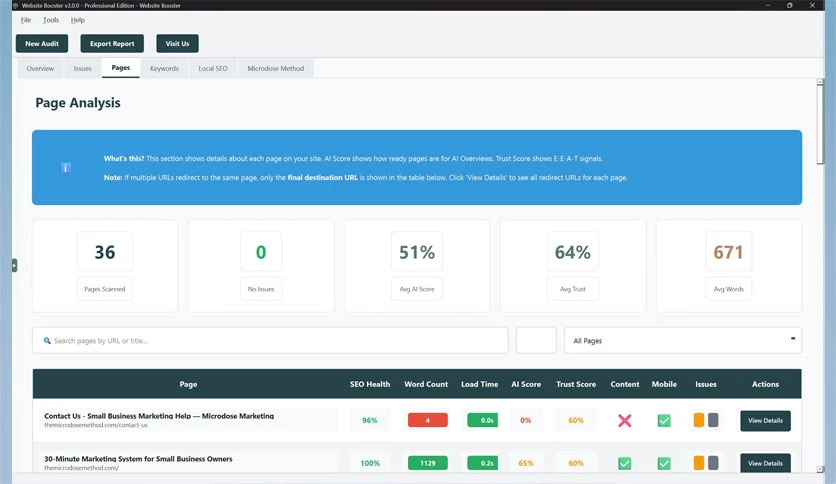Click the search pages by URL field
836x484 pixels.
point(270,340)
